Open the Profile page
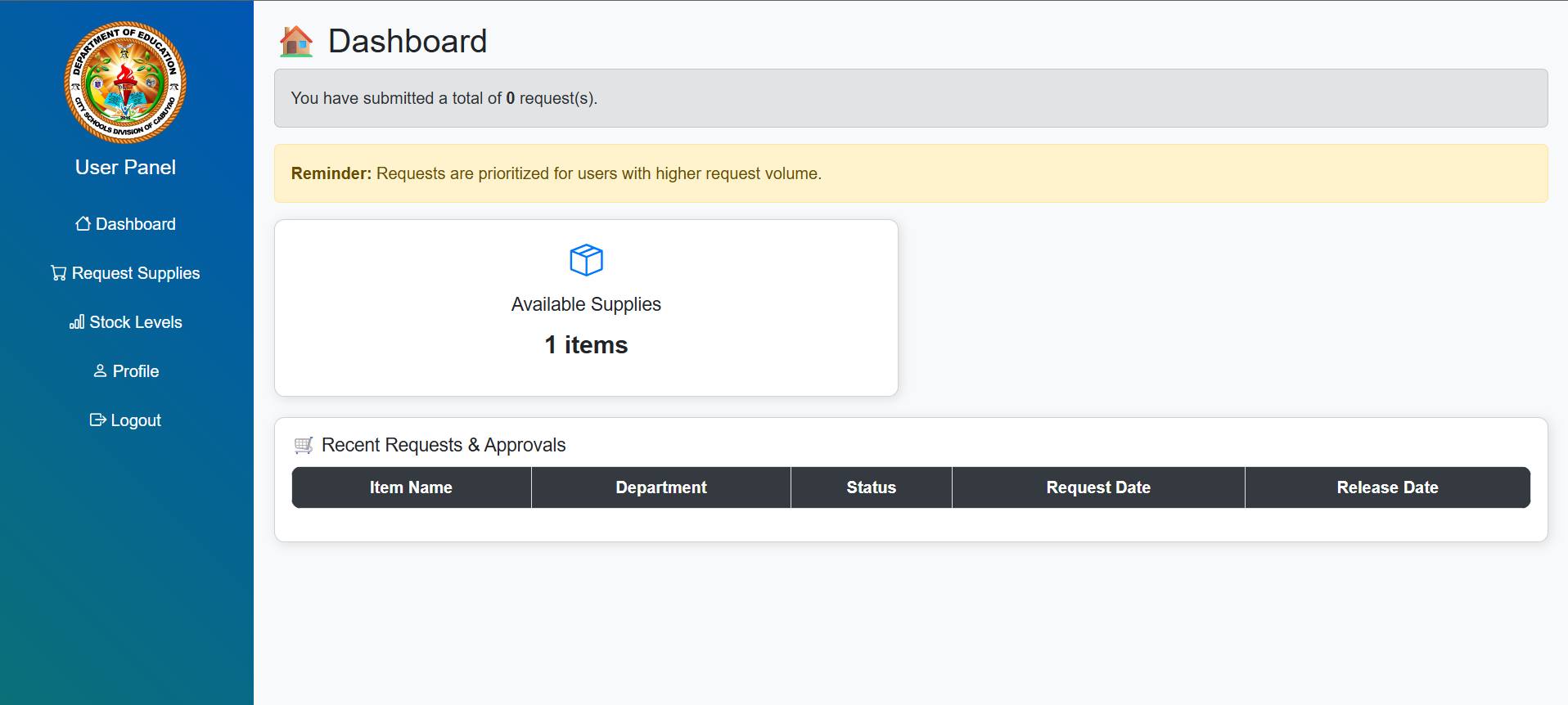 click(x=125, y=371)
